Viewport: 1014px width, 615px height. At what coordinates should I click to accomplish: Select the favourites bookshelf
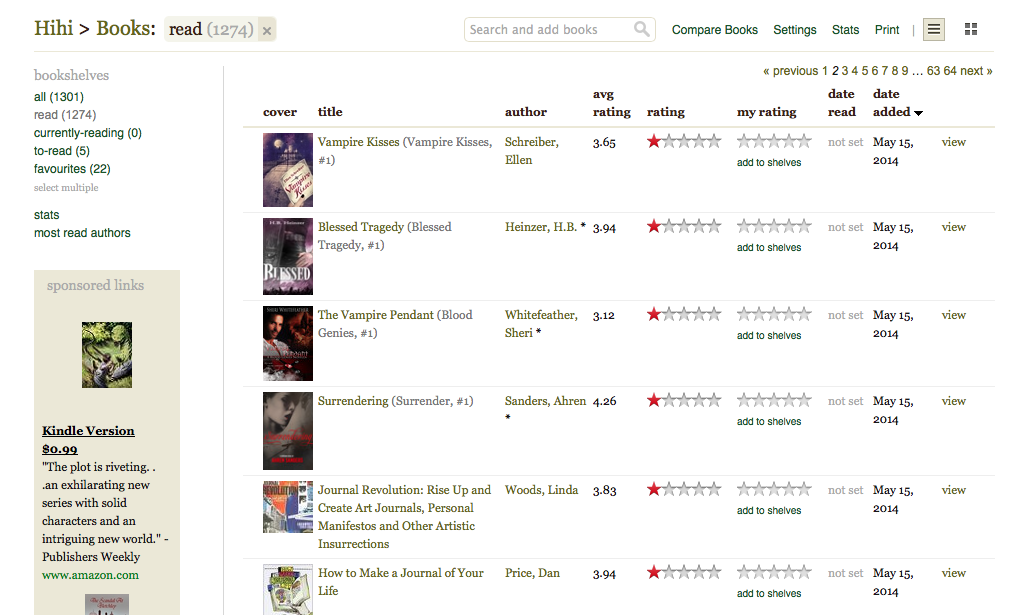click(72, 169)
